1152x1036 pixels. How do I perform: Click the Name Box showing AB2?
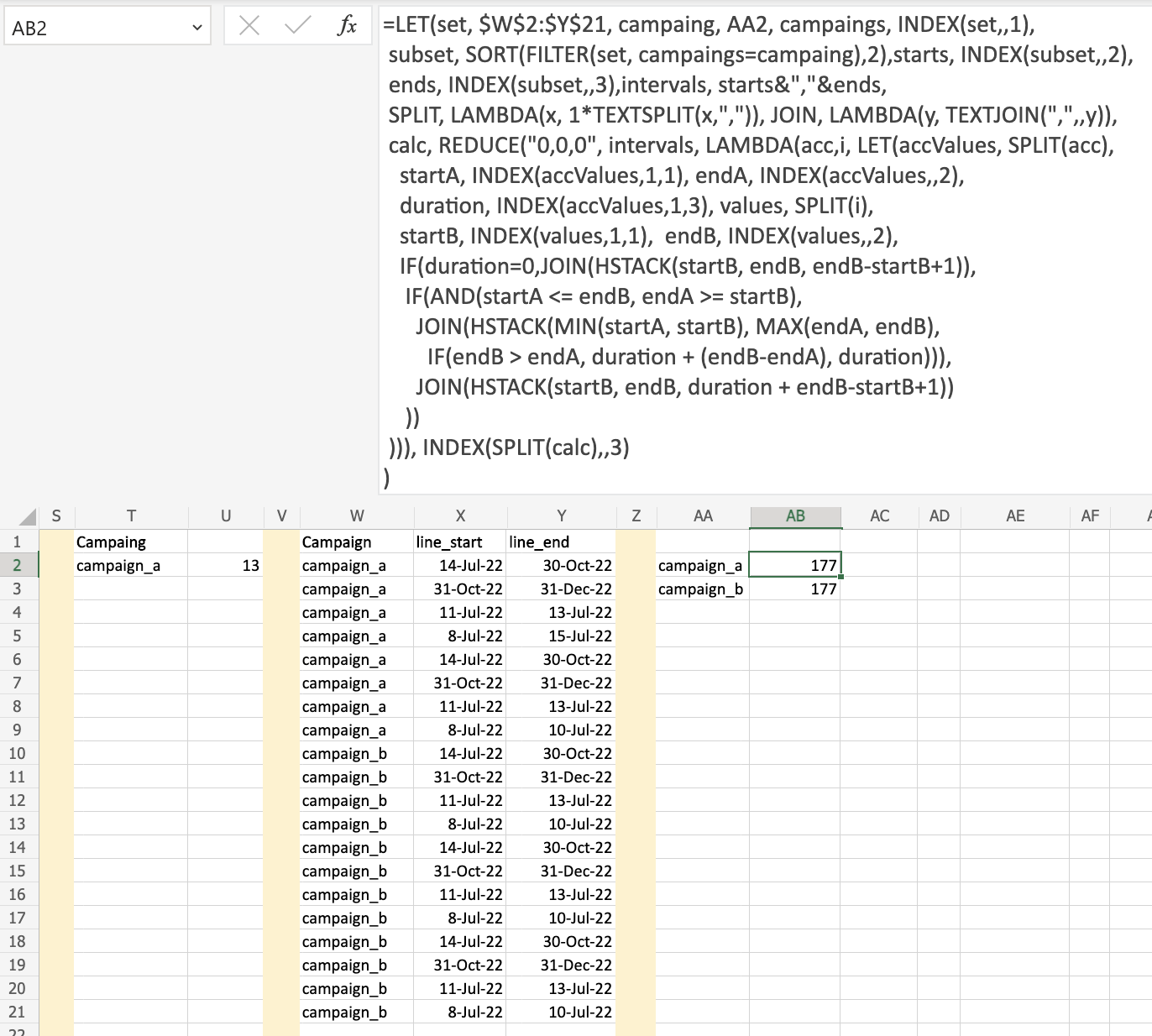107,28
